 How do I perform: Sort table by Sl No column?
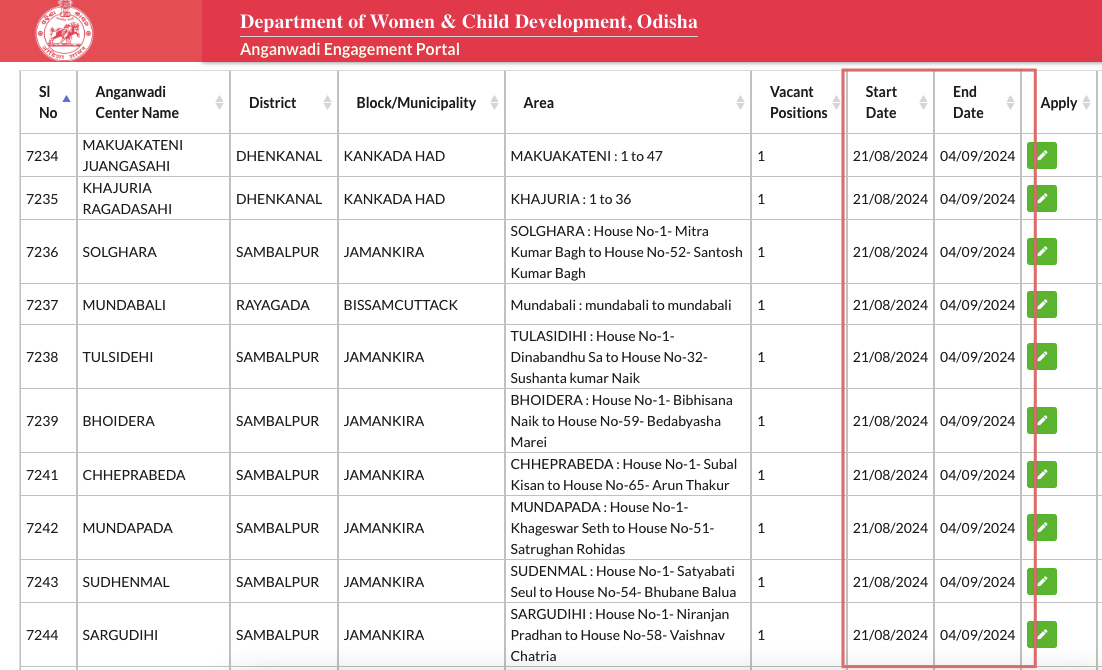coord(48,102)
